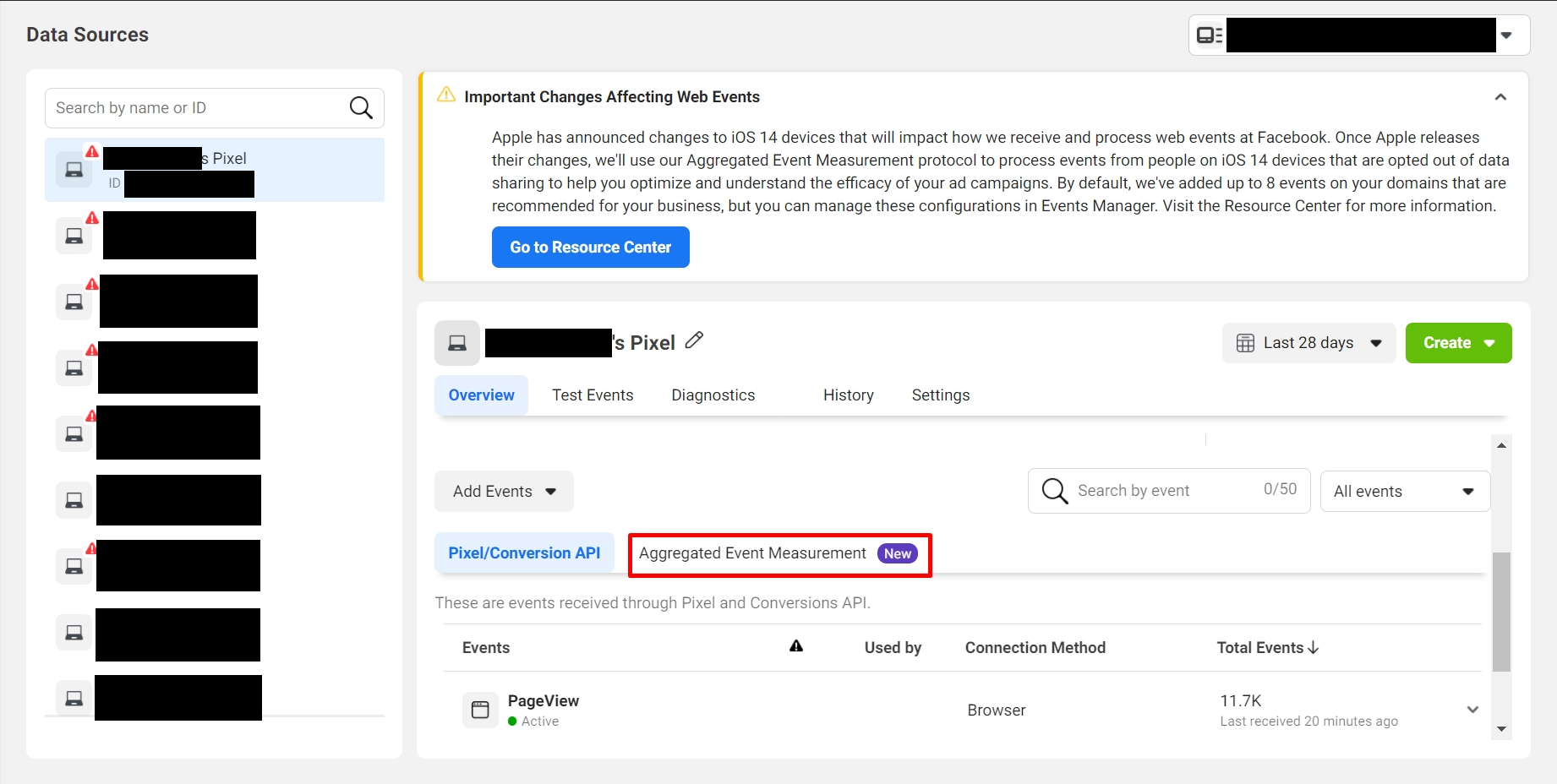The width and height of the screenshot is (1557, 784).
Task: Click the third data source laptop icon in sidebar
Action: point(74,302)
